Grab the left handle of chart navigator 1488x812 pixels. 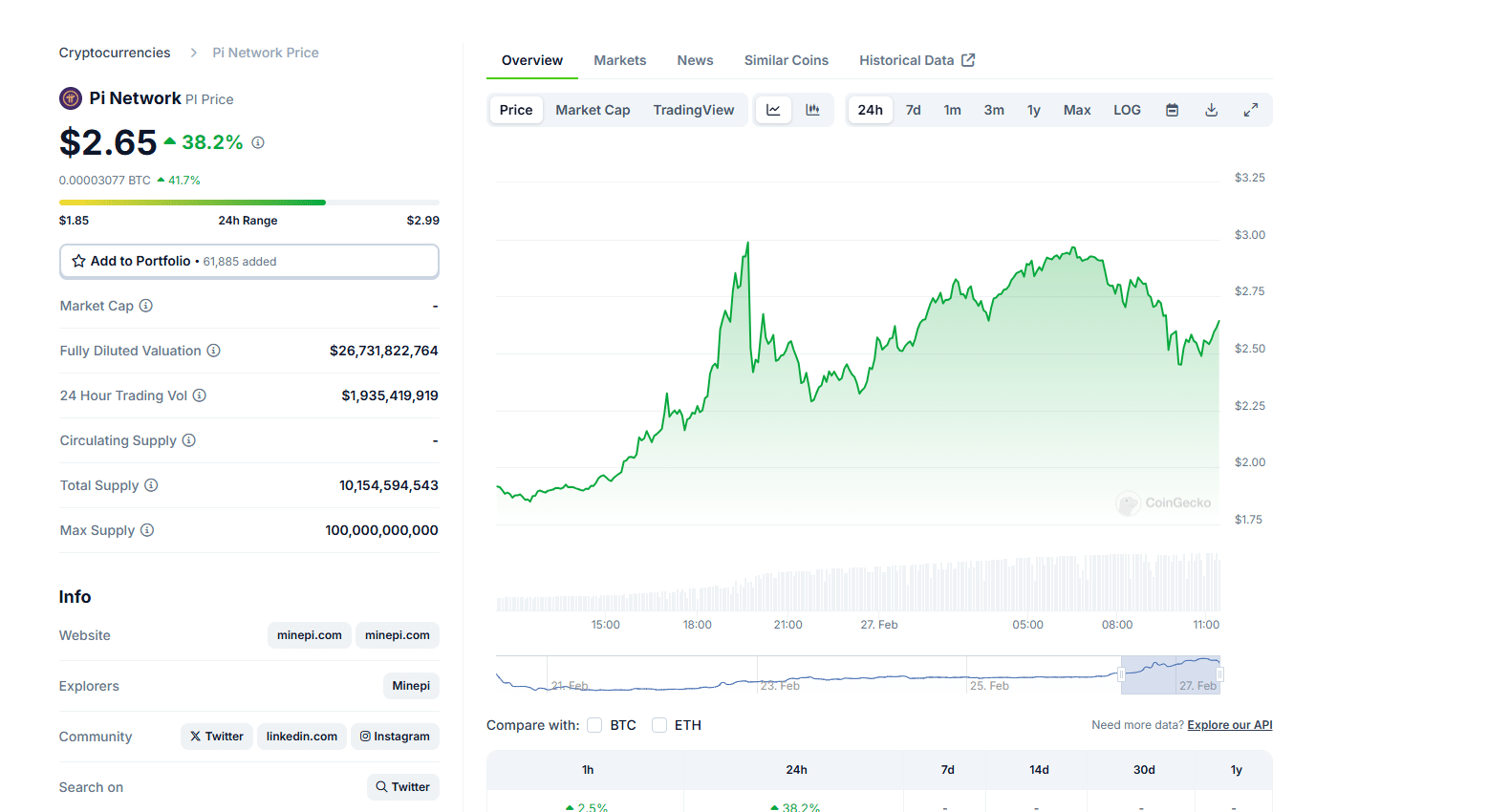pos(1121,674)
